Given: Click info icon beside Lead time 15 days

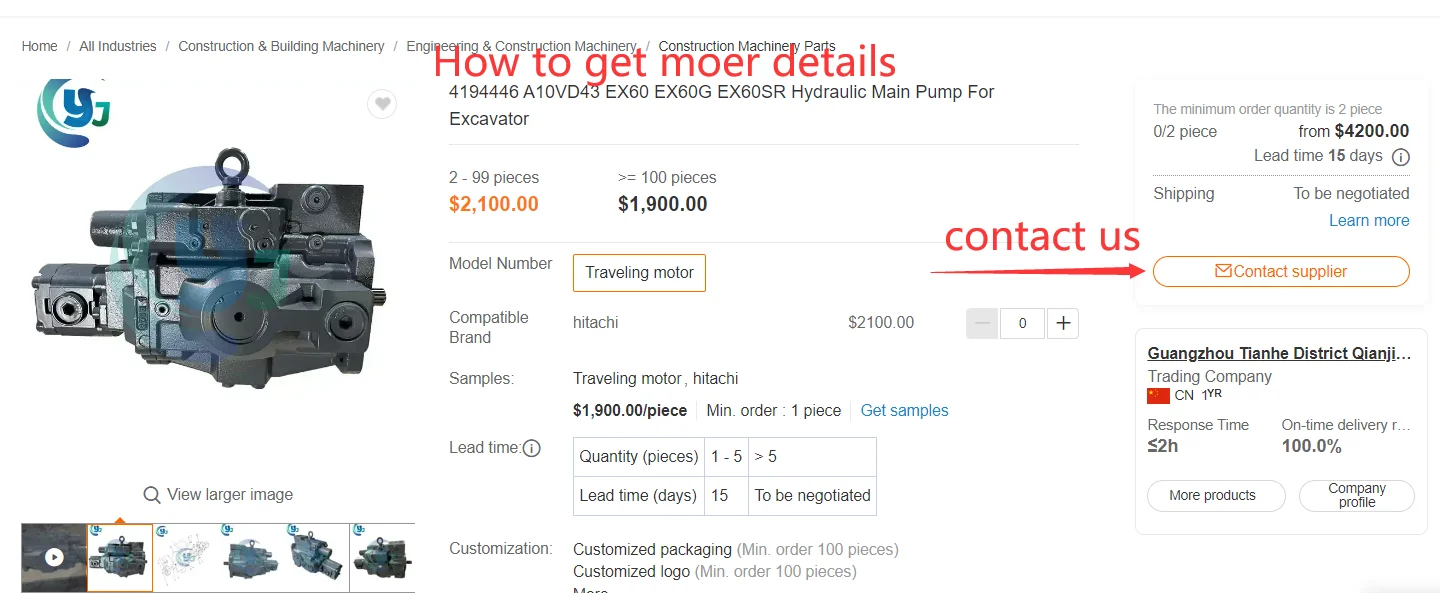Looking at the screenshot, I should (x=1401, y=157).
